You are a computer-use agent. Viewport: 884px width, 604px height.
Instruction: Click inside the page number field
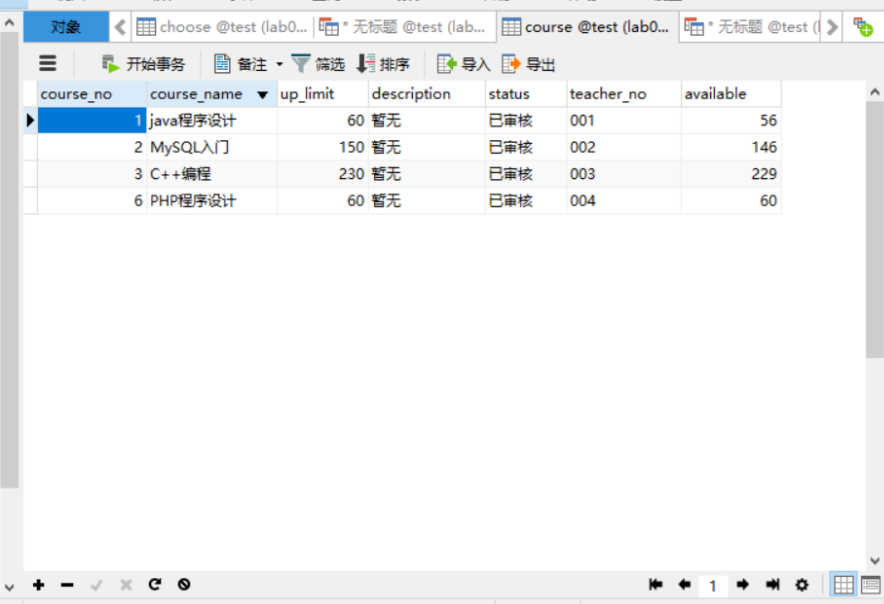(713, 585)
